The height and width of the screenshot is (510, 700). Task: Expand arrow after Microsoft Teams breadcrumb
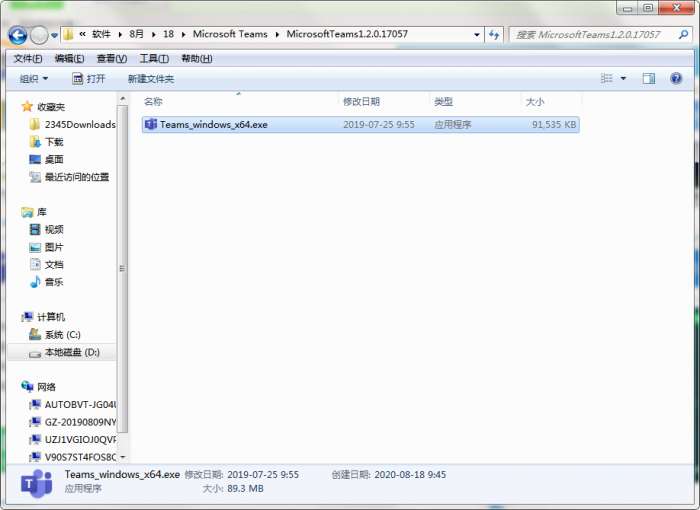(x=277, y=35)
